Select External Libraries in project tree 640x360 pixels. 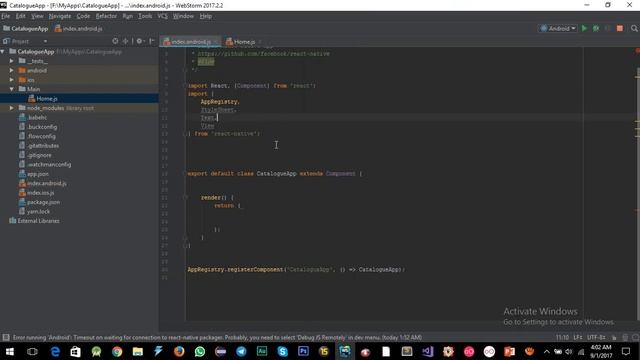click(38, 221)
